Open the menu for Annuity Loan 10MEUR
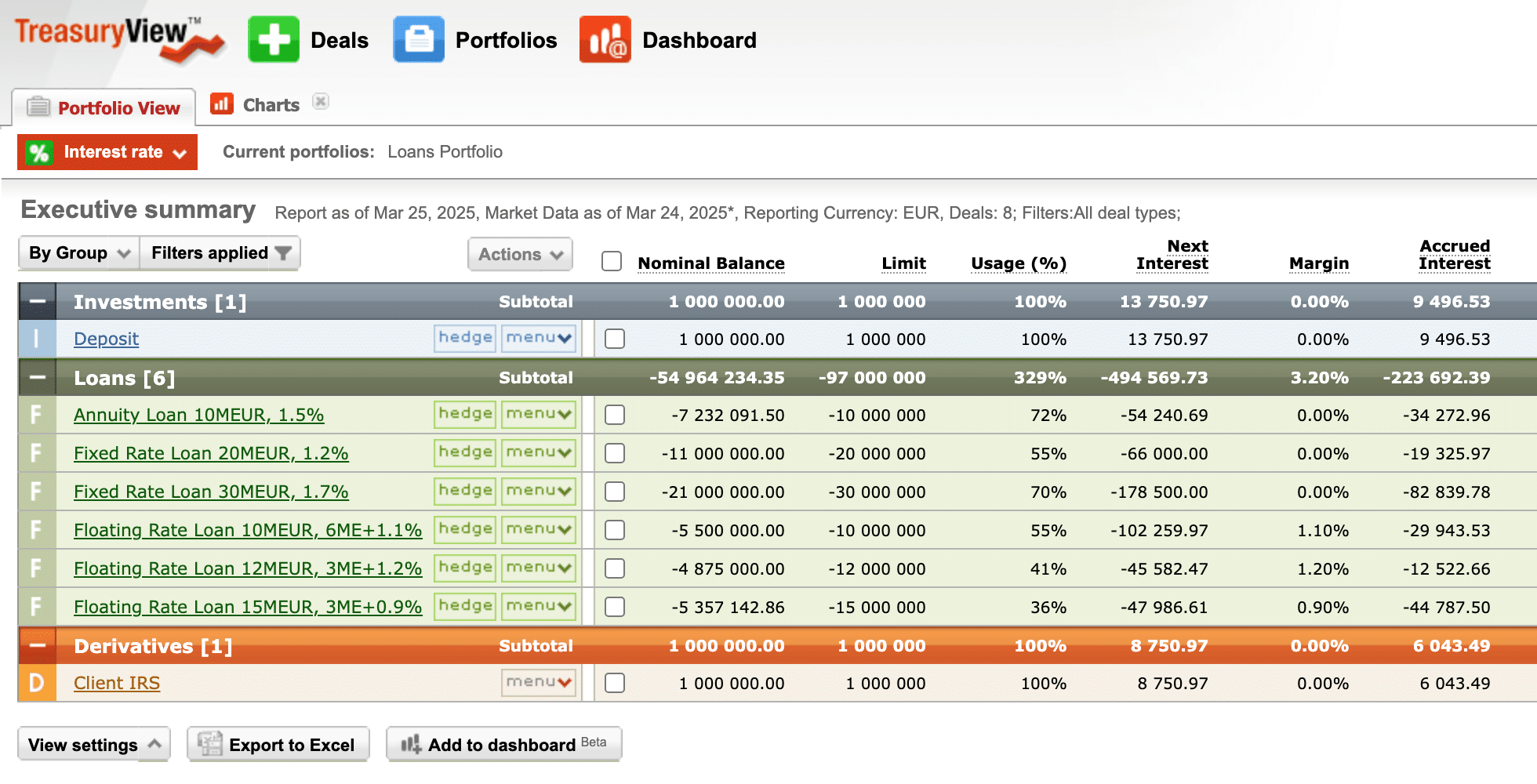 click(538, 414)
